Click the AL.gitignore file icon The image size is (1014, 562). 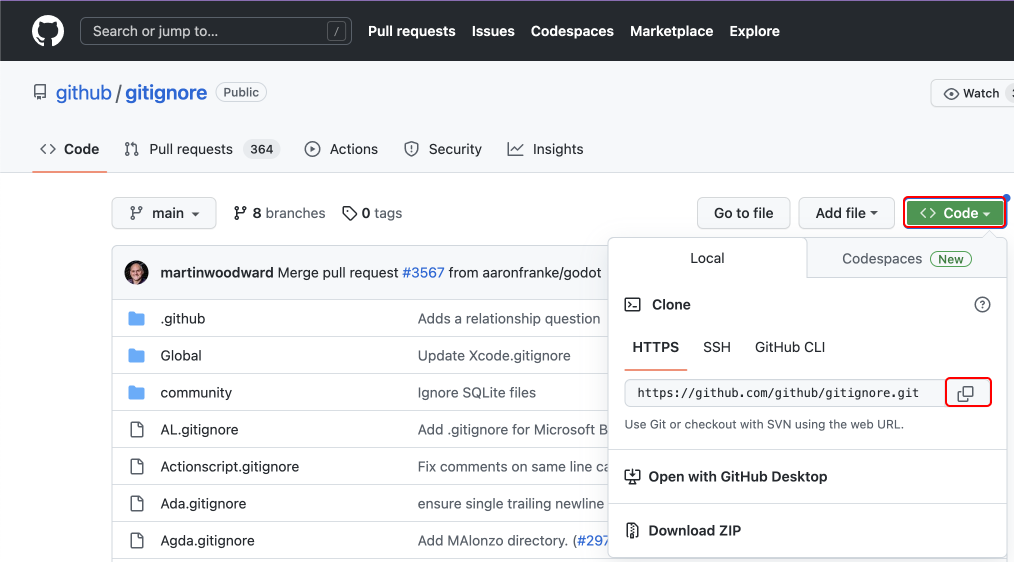tap(136, 429)
